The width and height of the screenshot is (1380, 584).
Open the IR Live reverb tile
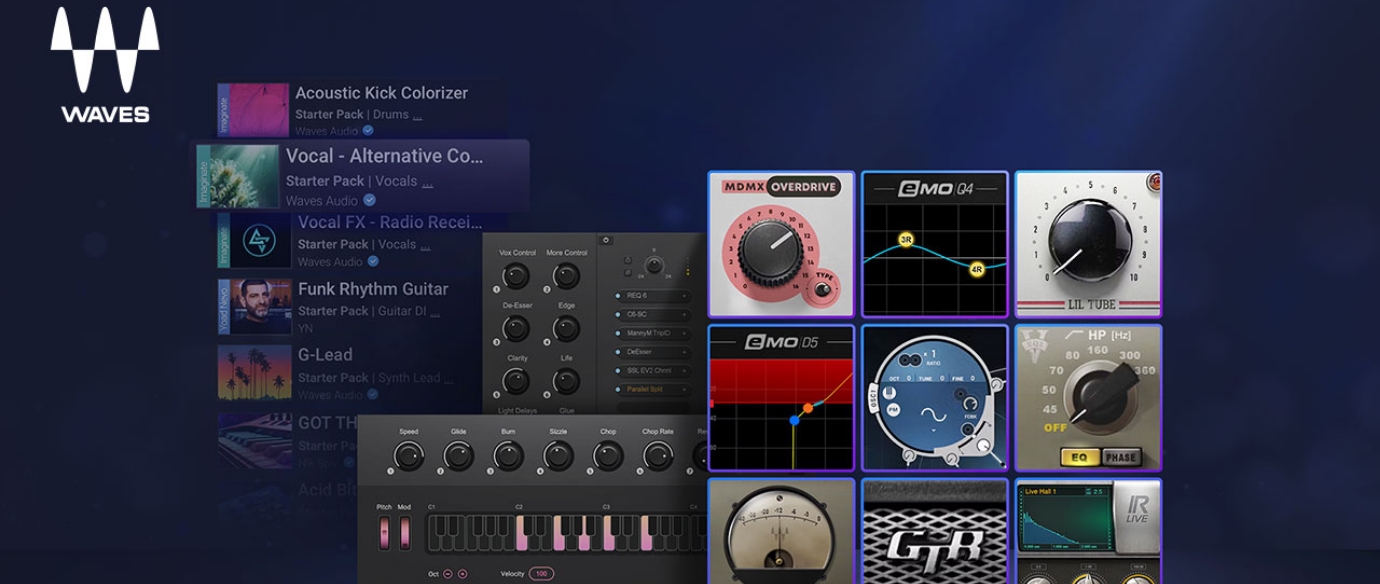coord(1089,531)
